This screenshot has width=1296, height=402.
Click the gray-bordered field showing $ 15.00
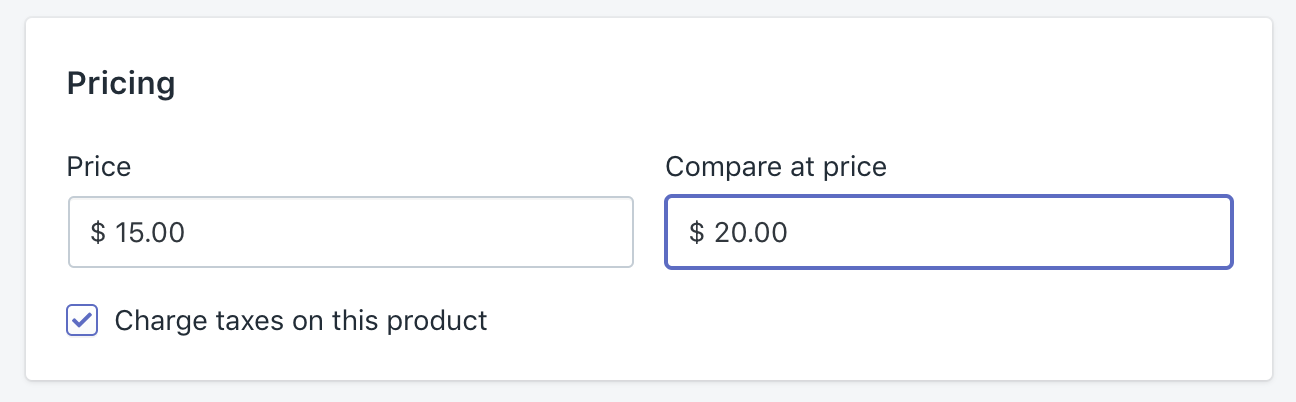coord(350,232)
